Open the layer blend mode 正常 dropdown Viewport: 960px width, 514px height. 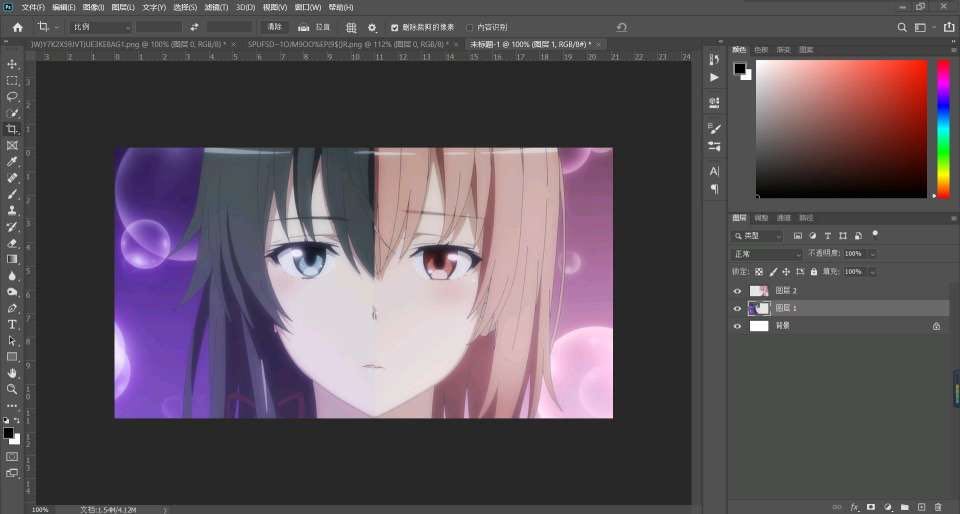[767, 253]
